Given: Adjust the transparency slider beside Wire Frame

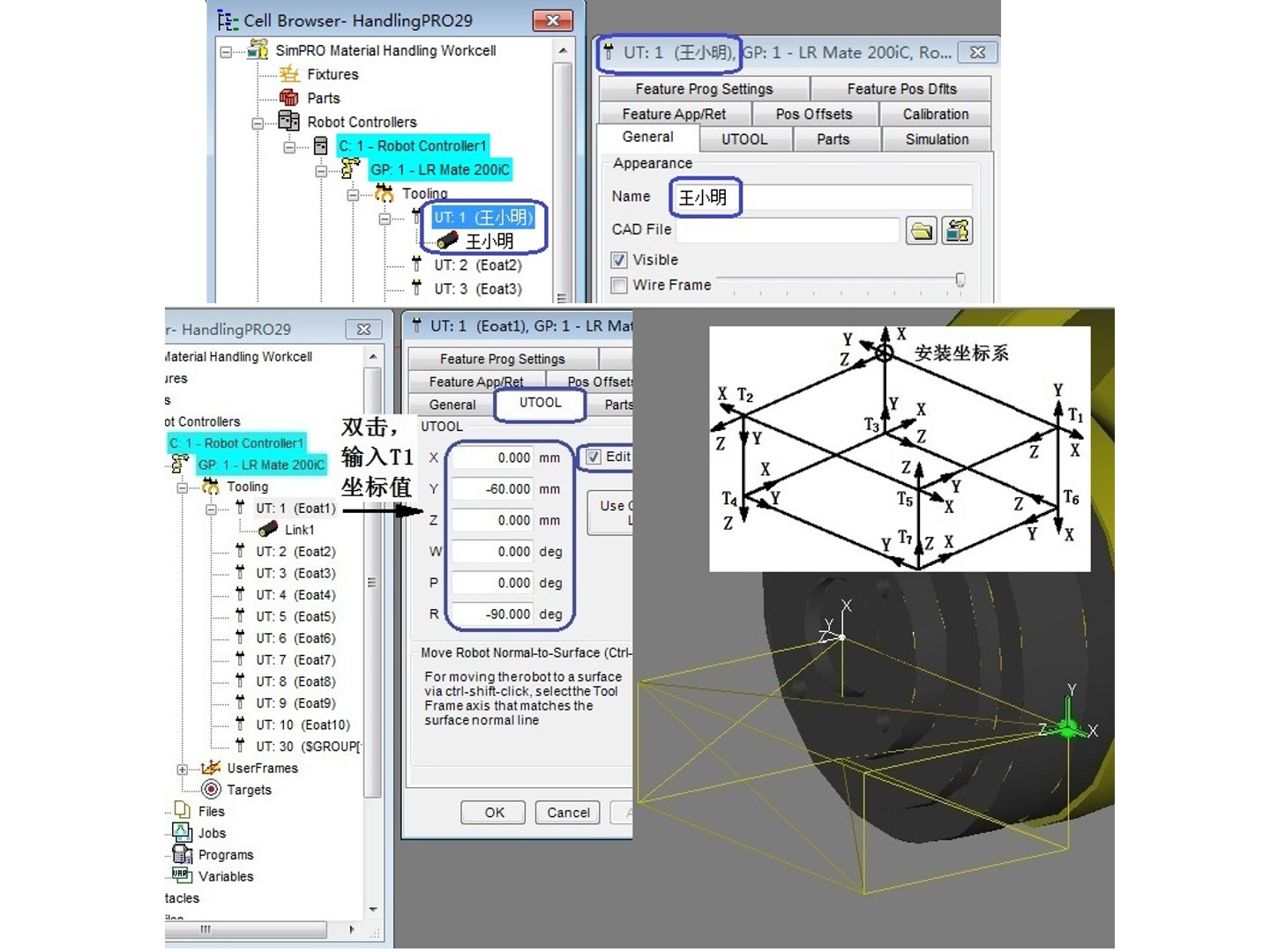Looking at the screenshot, I should 960,280.
